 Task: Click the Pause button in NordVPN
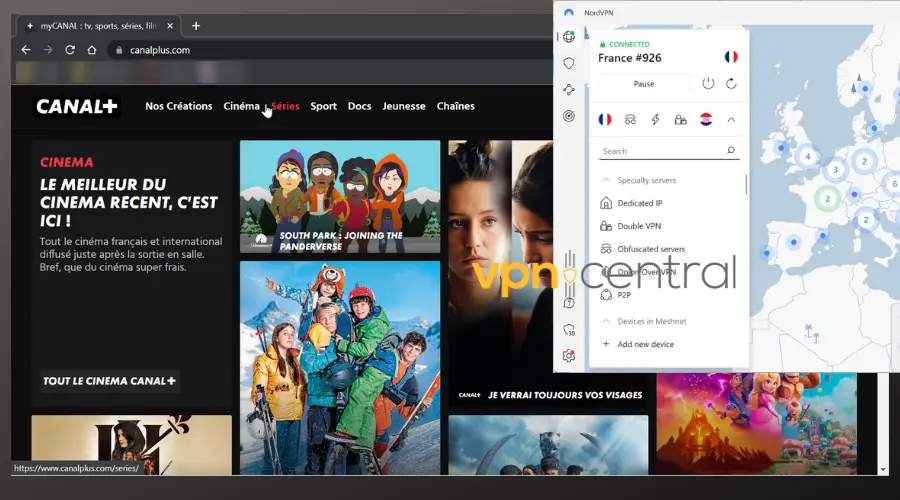644,84
